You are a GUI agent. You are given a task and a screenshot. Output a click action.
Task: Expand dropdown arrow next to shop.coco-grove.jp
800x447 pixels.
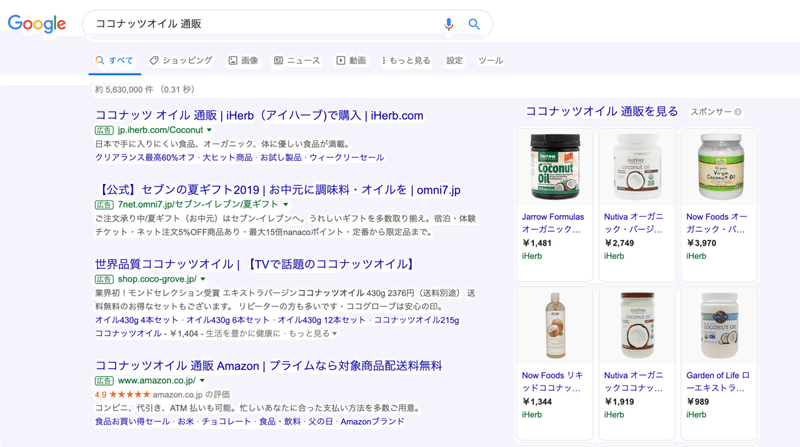click(203, 279)
